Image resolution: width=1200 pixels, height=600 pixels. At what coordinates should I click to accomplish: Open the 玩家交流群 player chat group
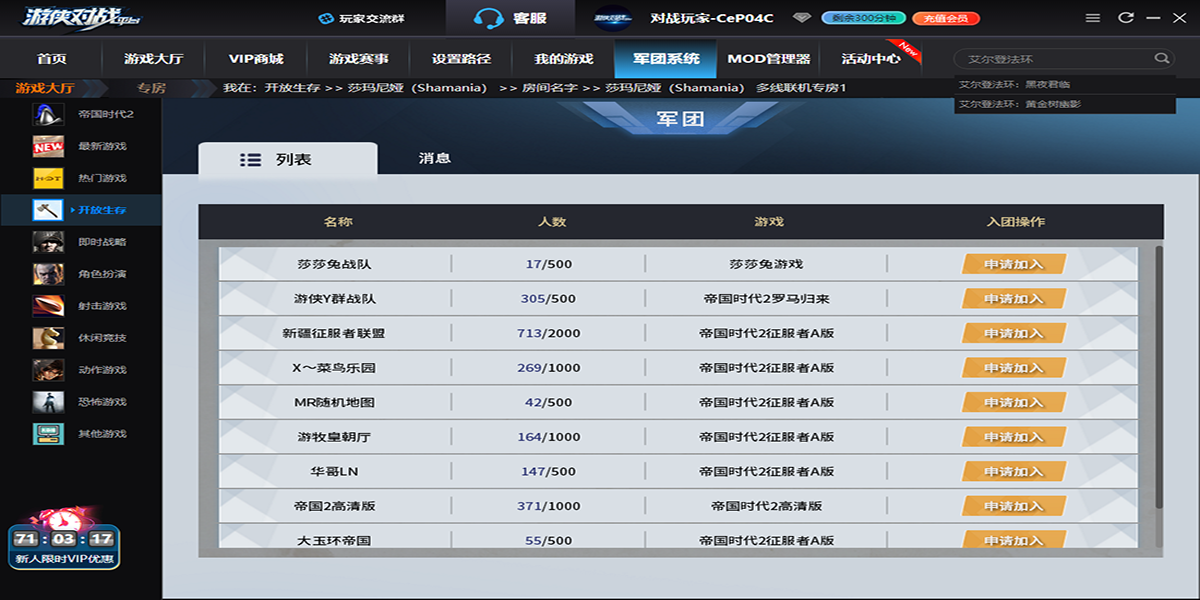[x=361, y=18]
